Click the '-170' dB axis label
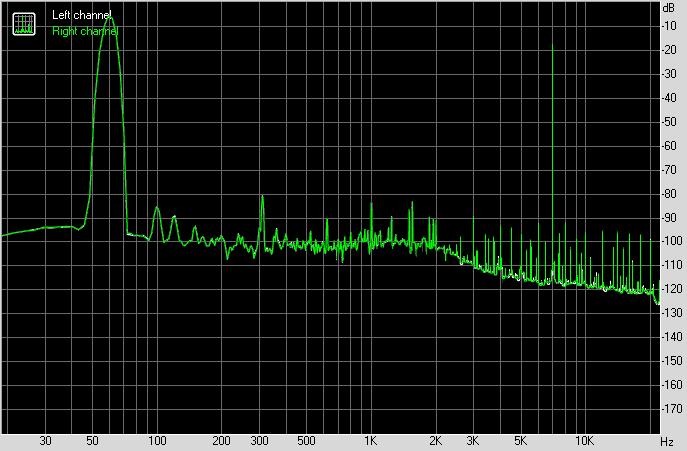Image resolution: width=687 pixels, height=451 pixels. (x=671, y=409)
